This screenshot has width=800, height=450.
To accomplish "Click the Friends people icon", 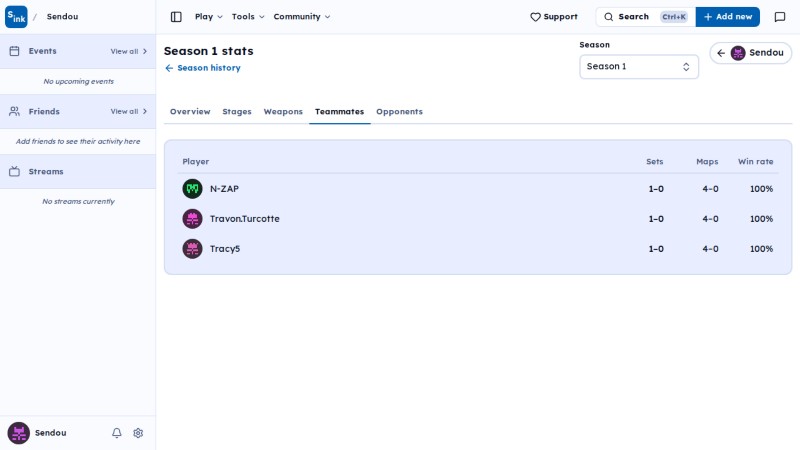I will tap(14, 111).
